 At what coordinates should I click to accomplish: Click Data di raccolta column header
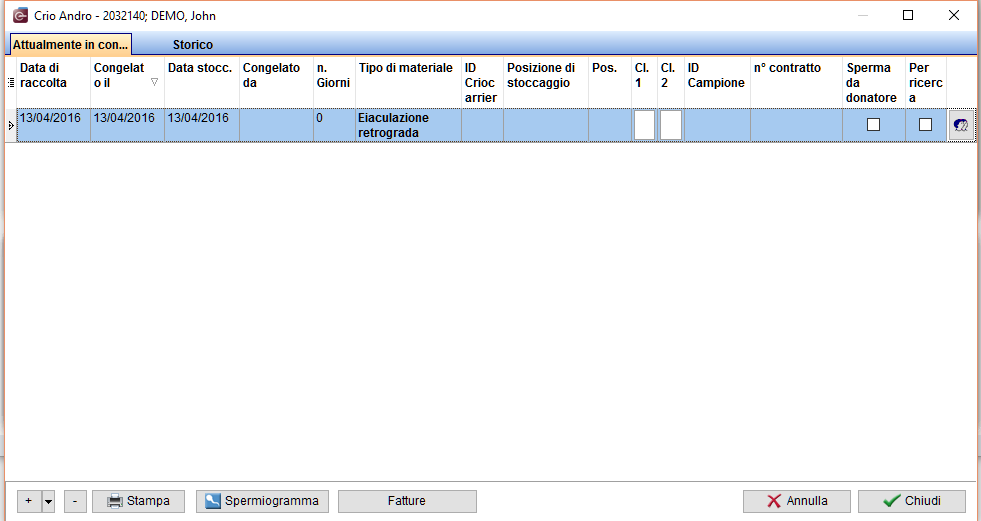point(54,83)
